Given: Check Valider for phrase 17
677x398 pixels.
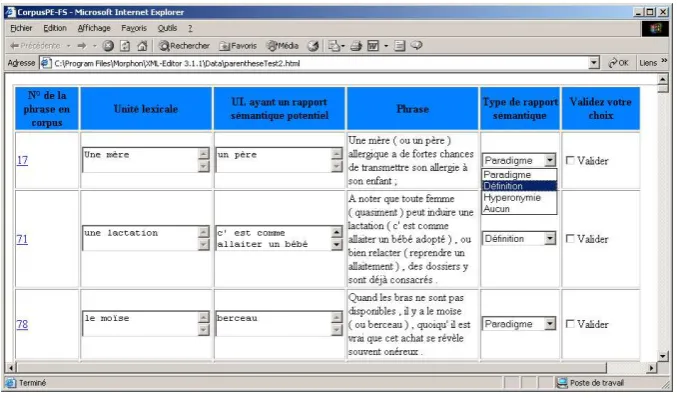Looking at the screenshot, I should tap(570, 160).
